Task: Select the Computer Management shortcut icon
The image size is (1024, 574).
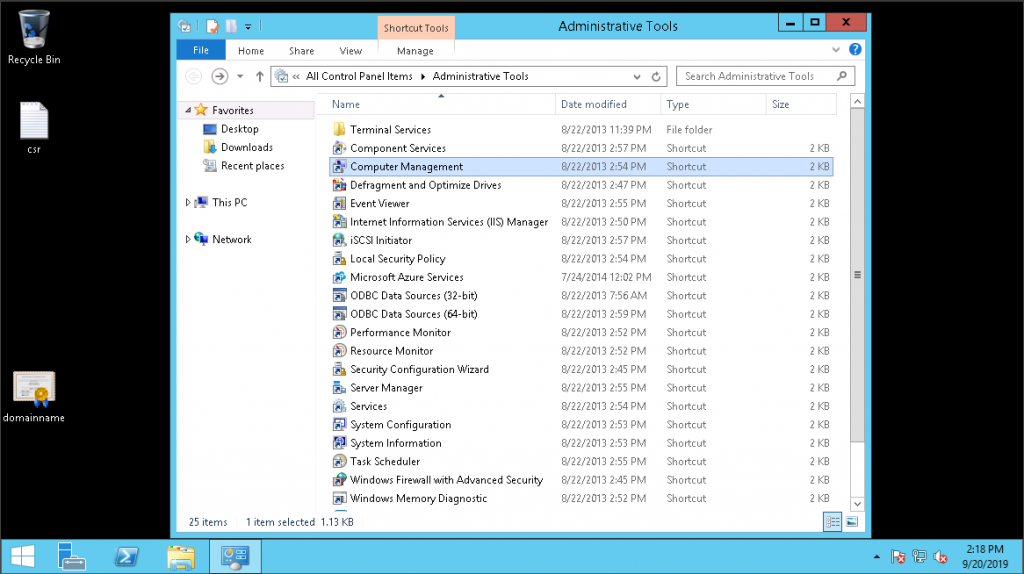Action: (339, 167)
